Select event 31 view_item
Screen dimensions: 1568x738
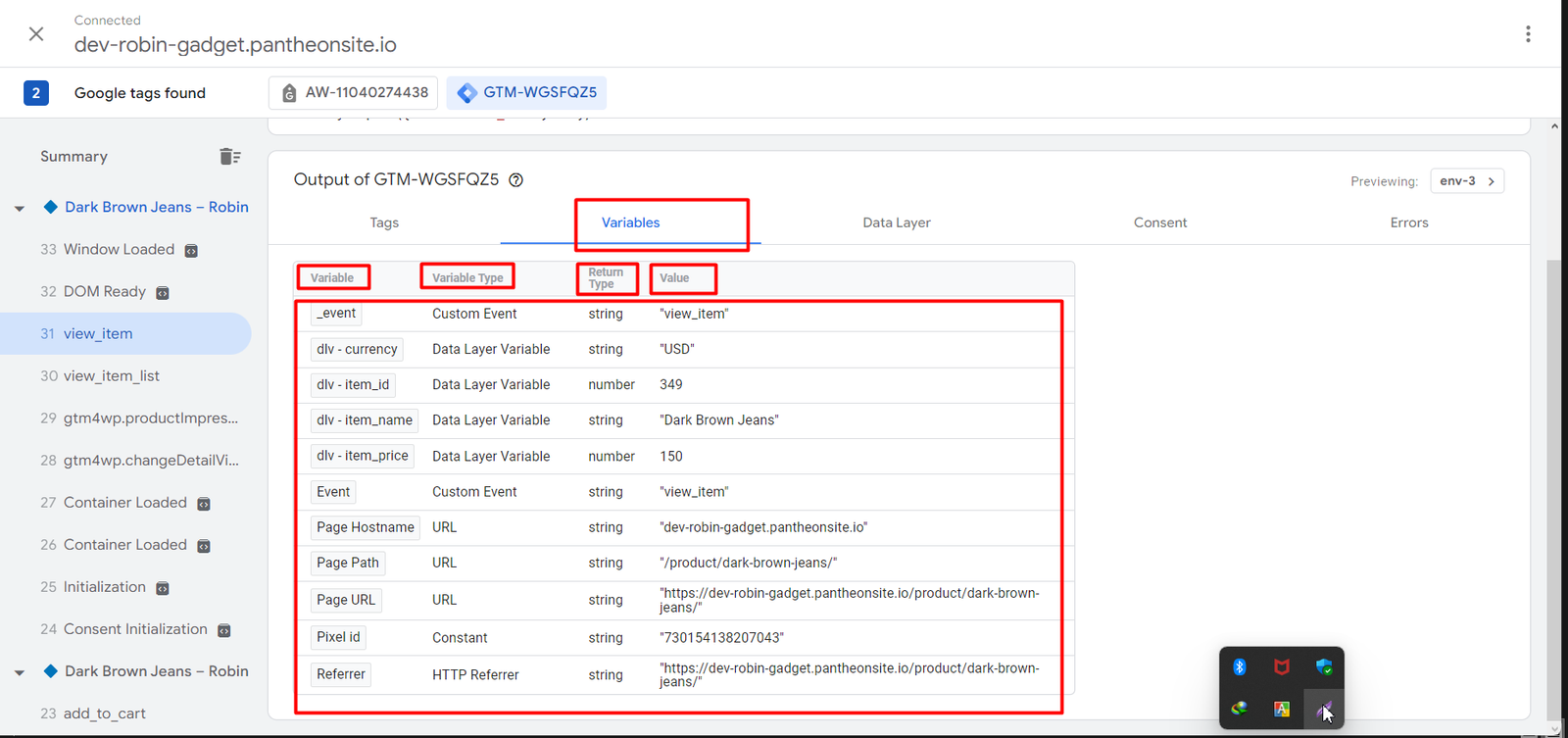tap(125, 334)
